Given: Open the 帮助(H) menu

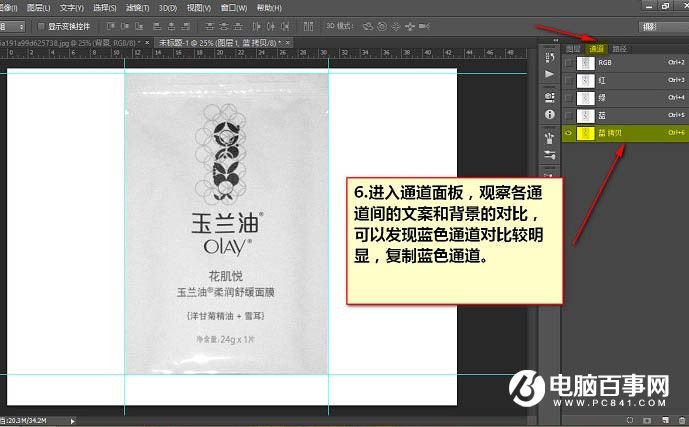Looking at the screenshot, I should (269, 8).
